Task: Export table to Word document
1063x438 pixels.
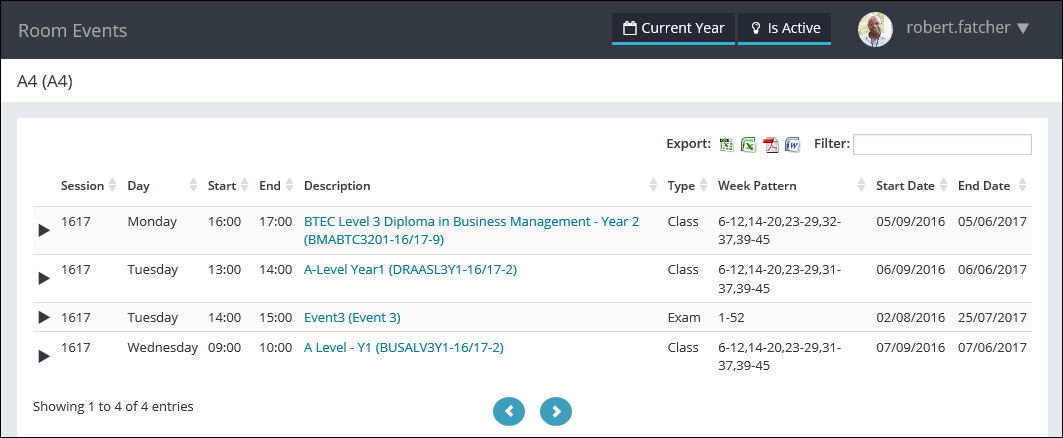Action: point(793,145)
